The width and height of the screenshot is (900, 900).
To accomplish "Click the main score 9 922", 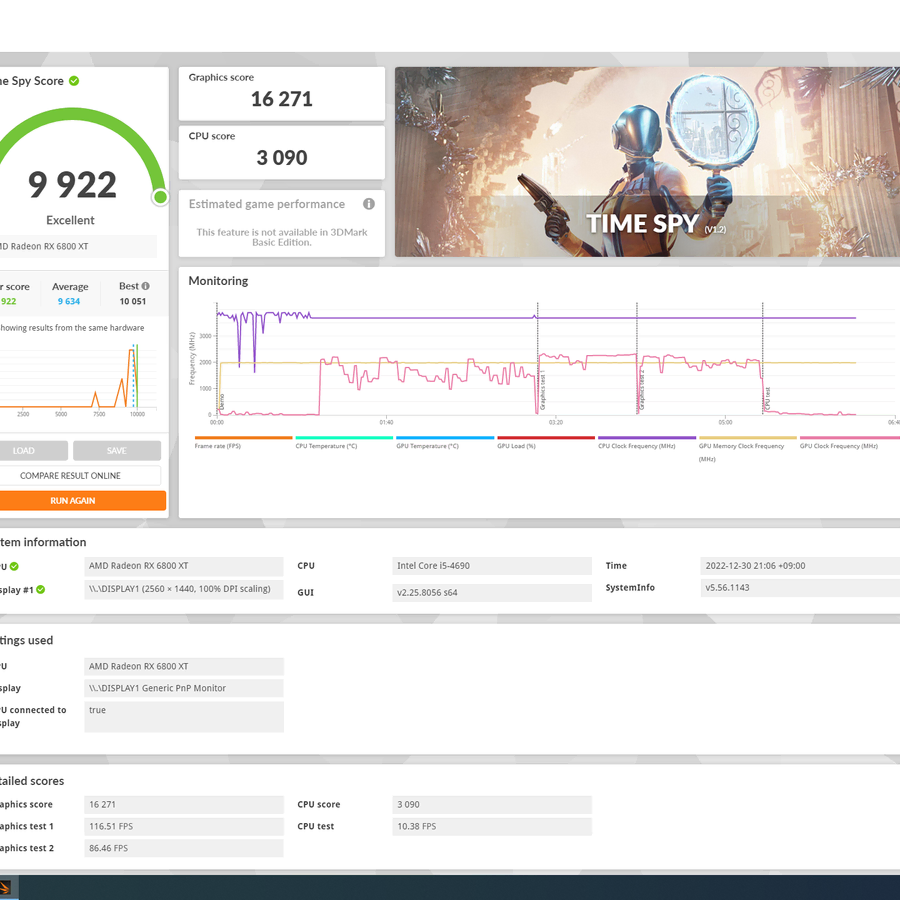I will pyautogui.click(x=72, y=185).
